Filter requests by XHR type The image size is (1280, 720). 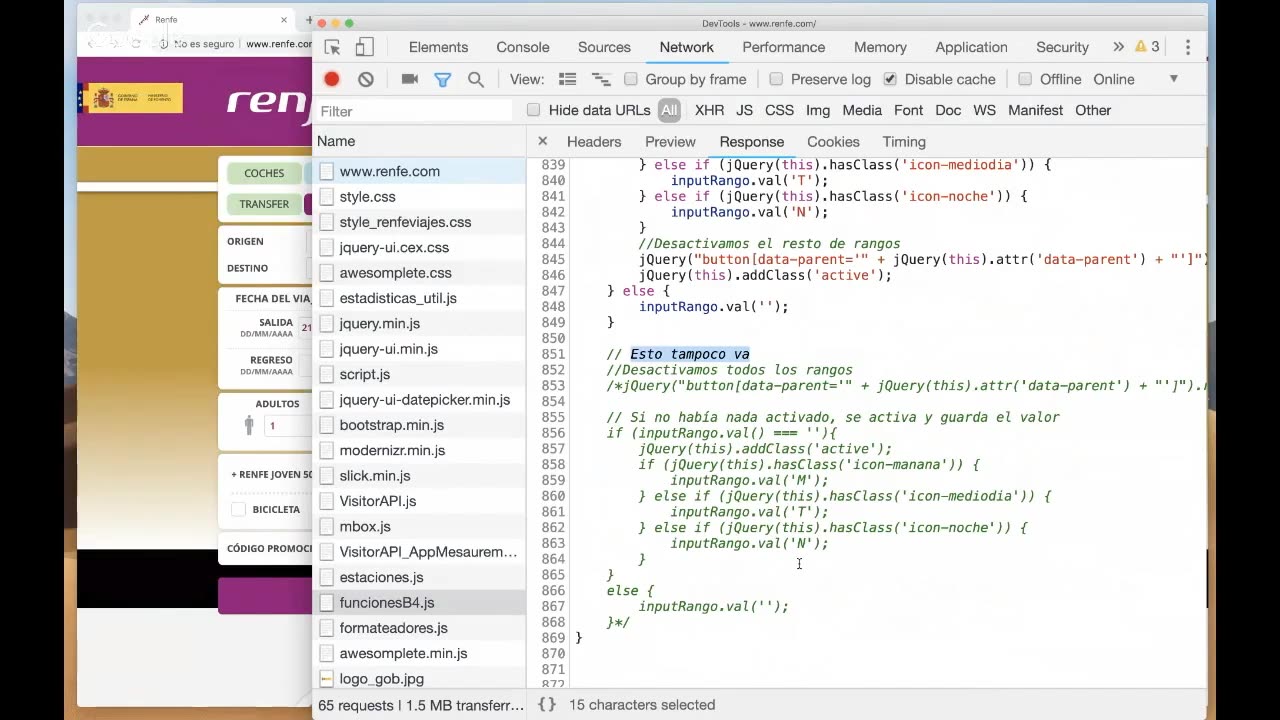tap(709, 110)
